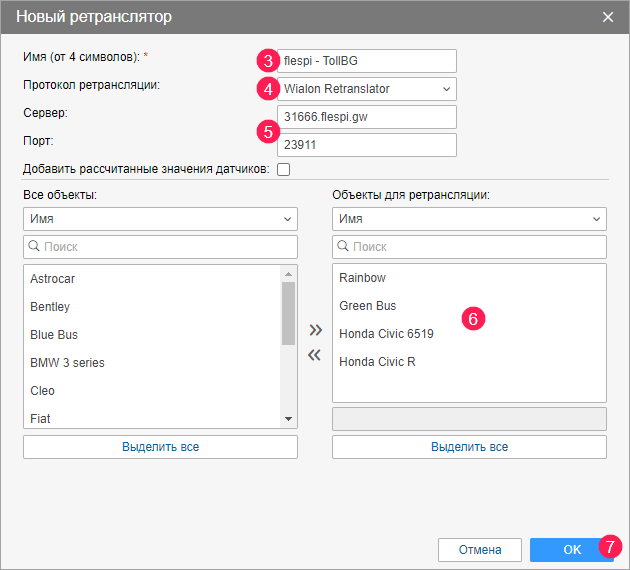Expand the Имя filter under Объекты для ретрансляции
630x570 pixels.
(x=469, y=219)
